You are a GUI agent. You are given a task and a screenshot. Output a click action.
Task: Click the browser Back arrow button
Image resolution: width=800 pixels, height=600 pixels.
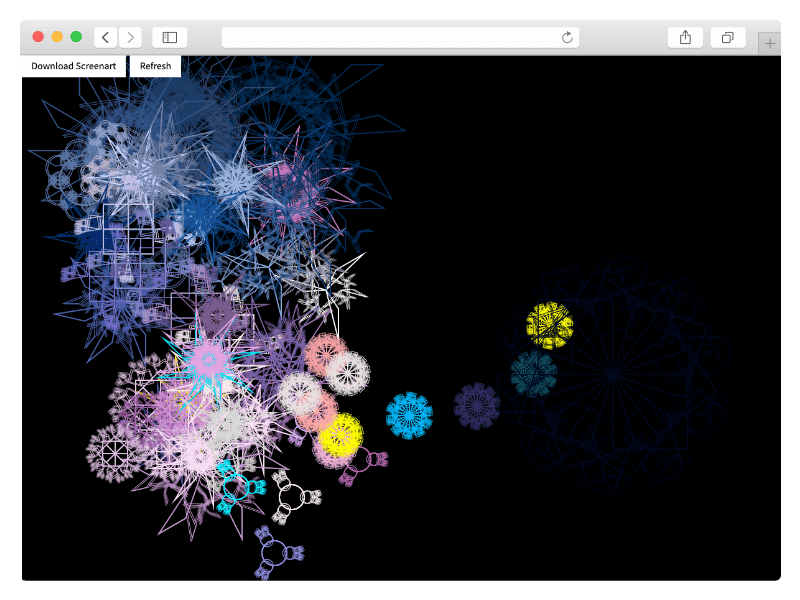(106, 37)
